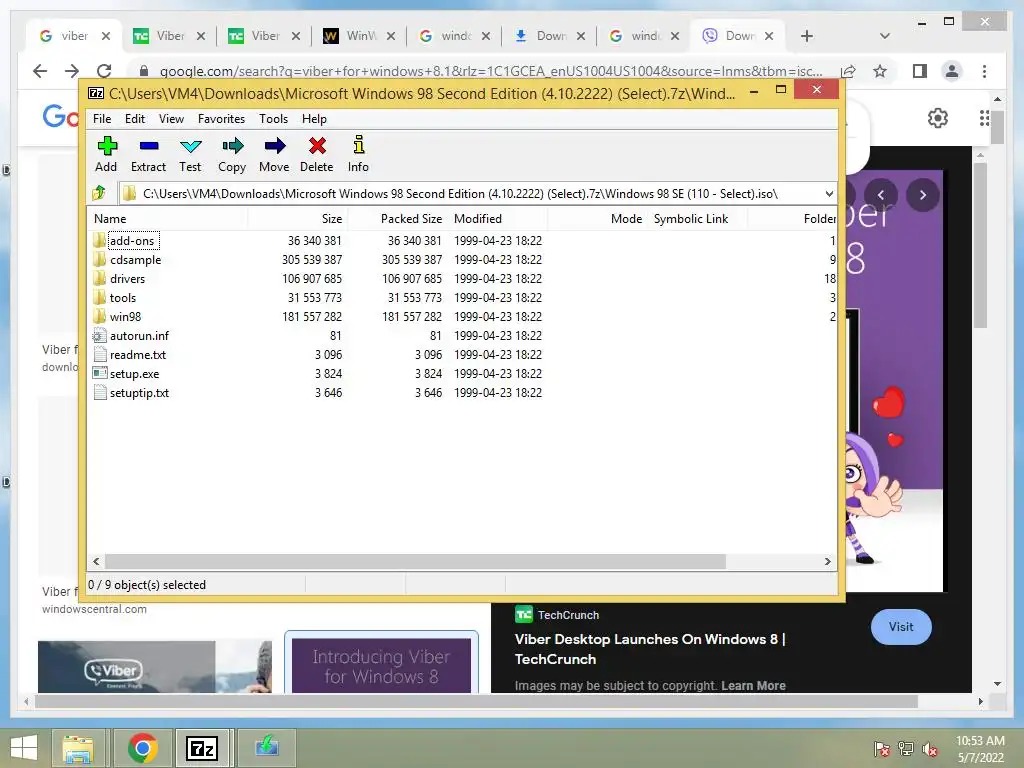Select the setup.exe file

[135, 374]
